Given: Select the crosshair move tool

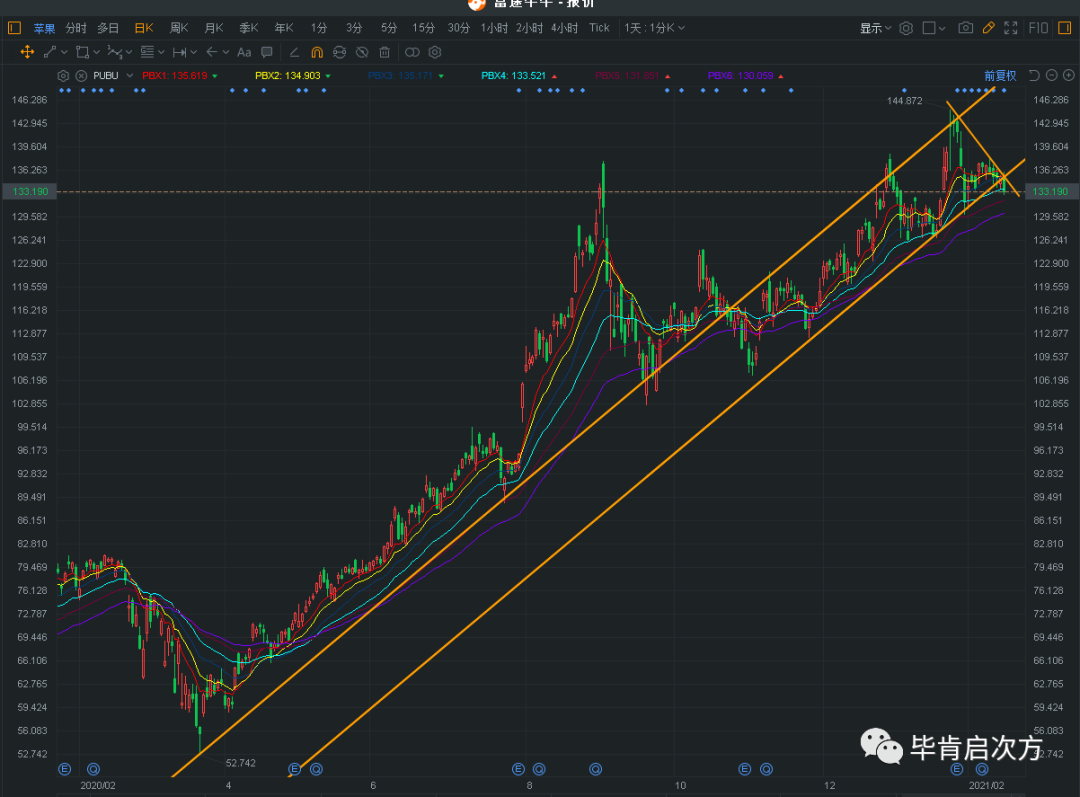Looking at the screenshot, I should (28, 52).
